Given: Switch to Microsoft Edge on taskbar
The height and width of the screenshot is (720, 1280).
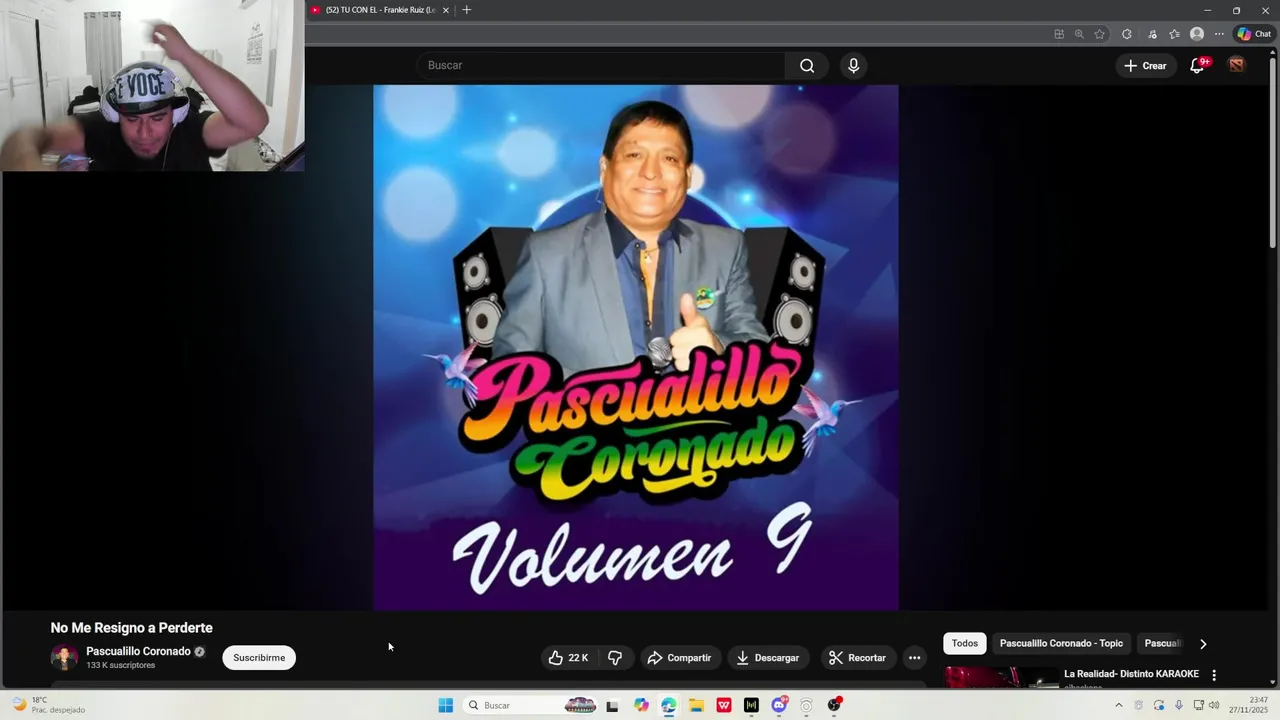Looking at the screenshot, I should [669, 705].
